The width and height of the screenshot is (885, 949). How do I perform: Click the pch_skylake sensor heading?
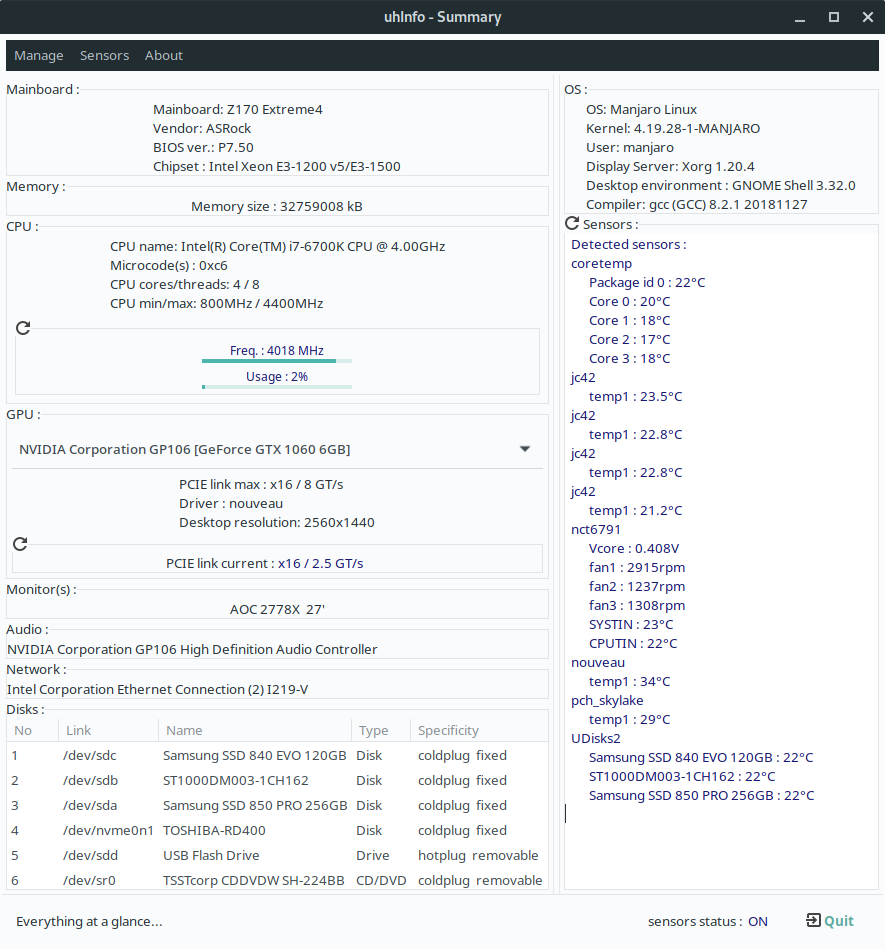pyautogui.click(x=607, y=700)
